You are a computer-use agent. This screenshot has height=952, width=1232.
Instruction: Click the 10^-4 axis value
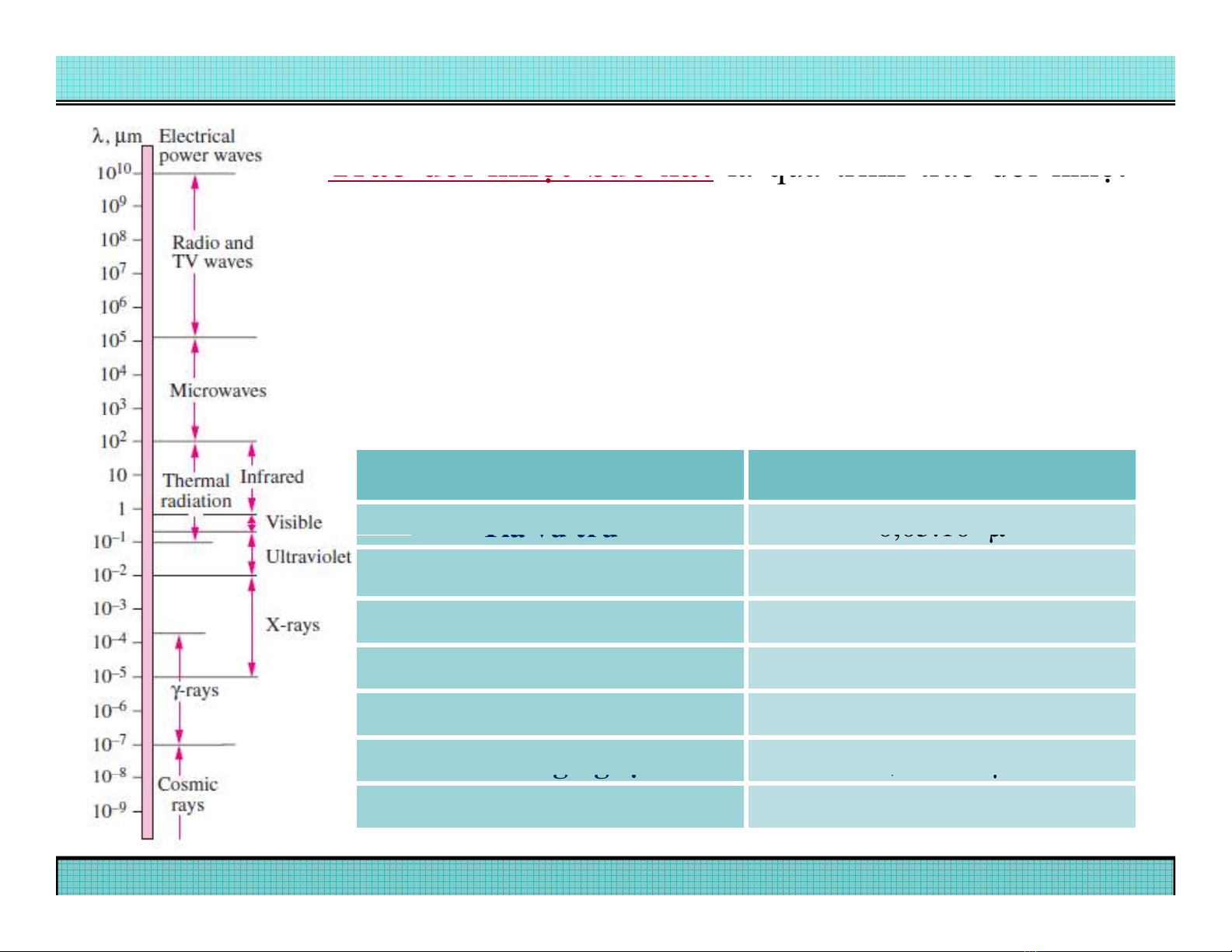pos(110,642)
